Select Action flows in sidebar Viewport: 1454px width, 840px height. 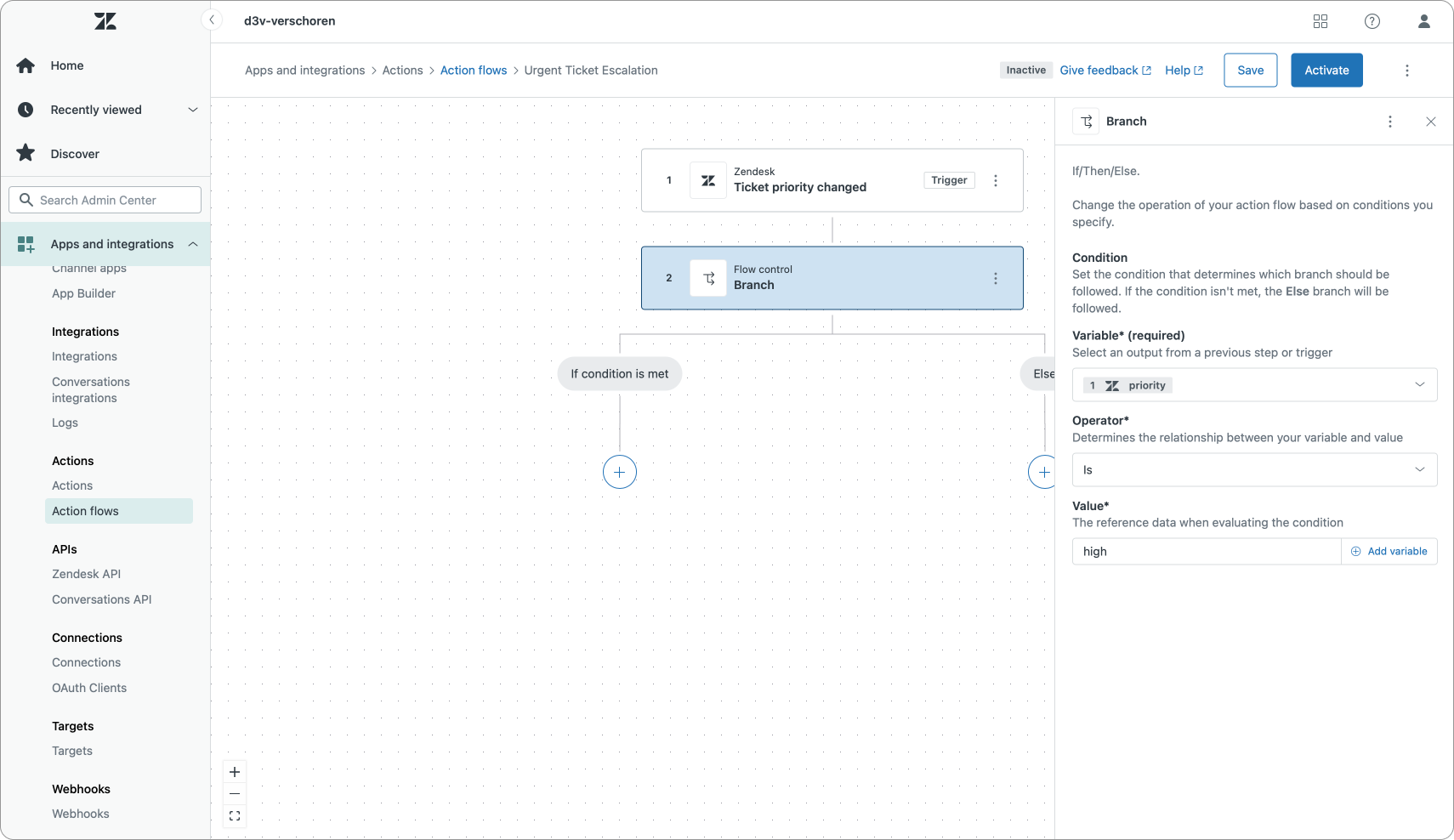pyautogui.click(x=119, y=511)
